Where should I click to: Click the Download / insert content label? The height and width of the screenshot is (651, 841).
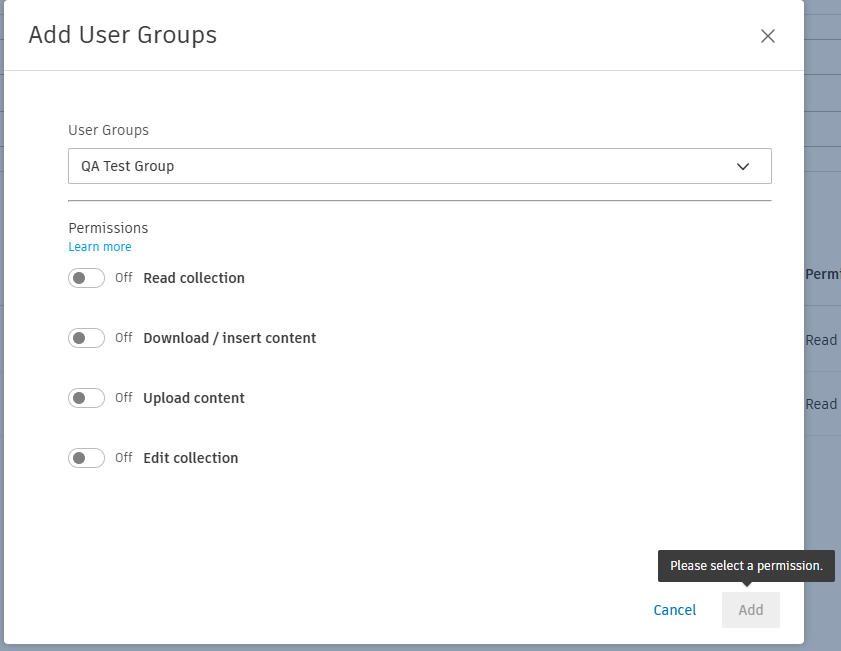pos(230,338)
